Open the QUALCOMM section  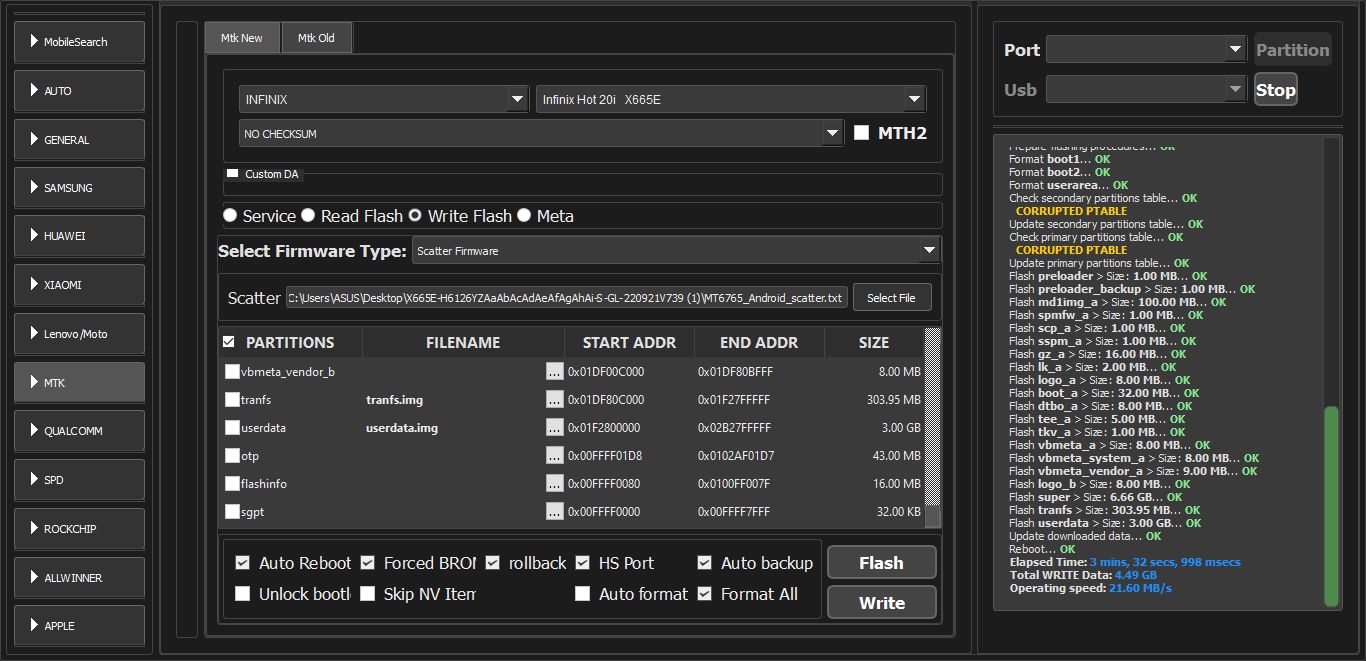(80, 431)
